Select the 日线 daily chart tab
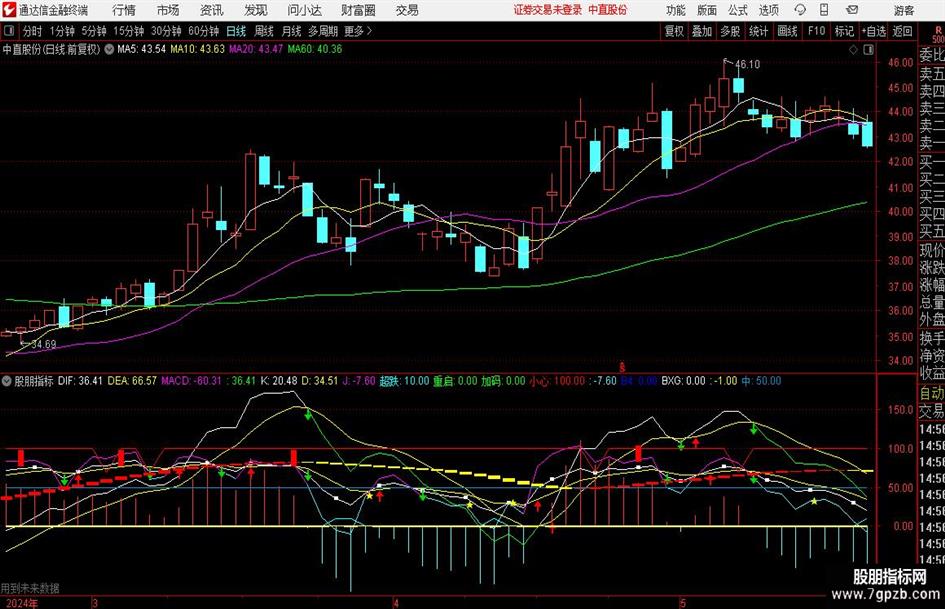 pyautogui.click(x=236, y=31)
